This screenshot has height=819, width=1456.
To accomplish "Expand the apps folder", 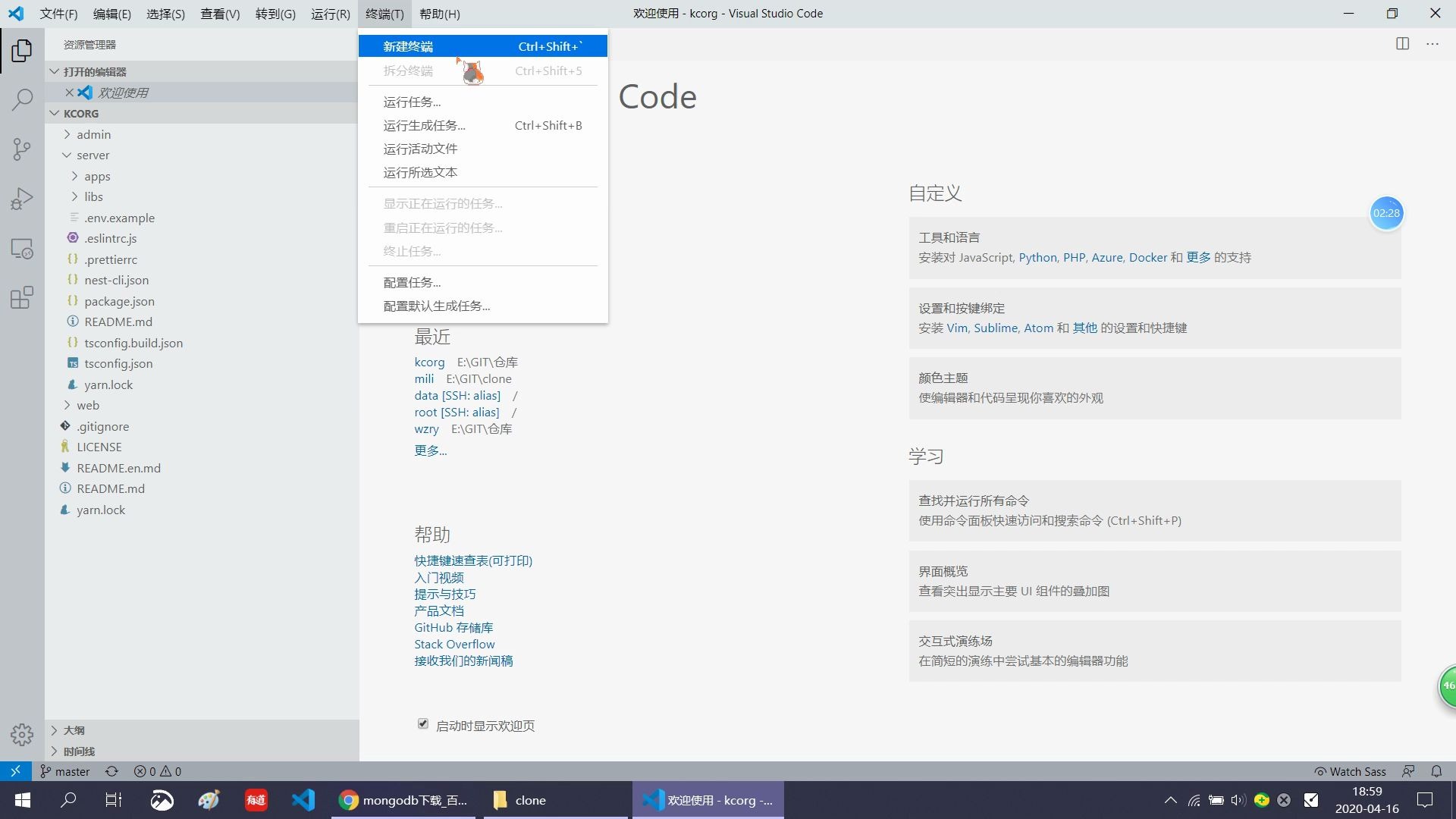I will [x=201, y=176].
